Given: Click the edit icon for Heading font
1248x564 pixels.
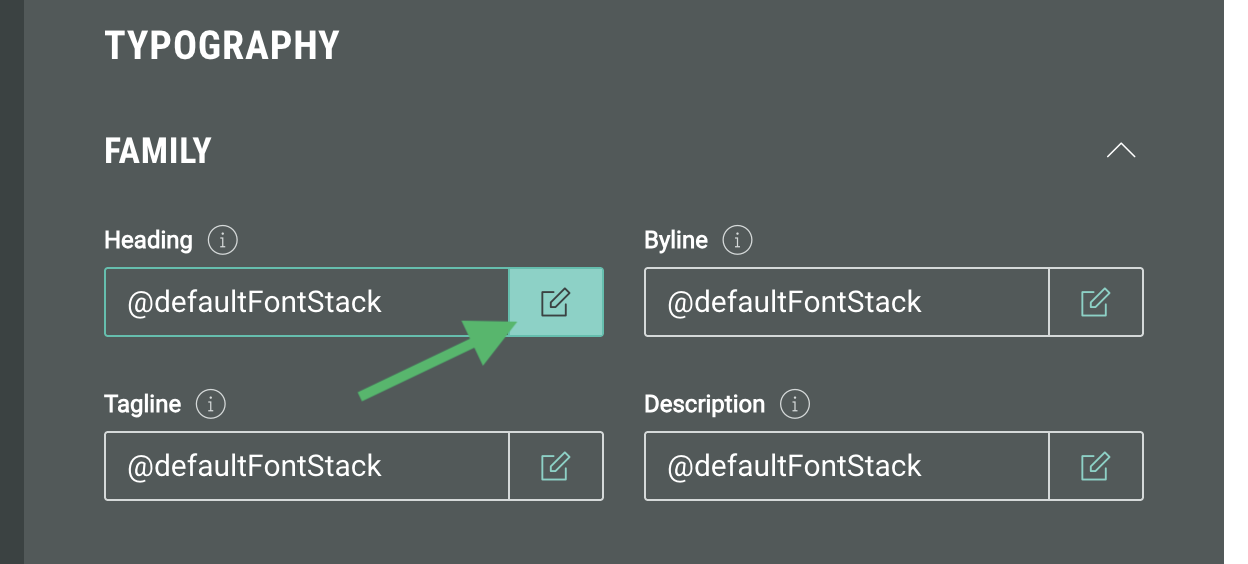Looking at the screenshot, I should pyautogui.click(x=556, y=302).
